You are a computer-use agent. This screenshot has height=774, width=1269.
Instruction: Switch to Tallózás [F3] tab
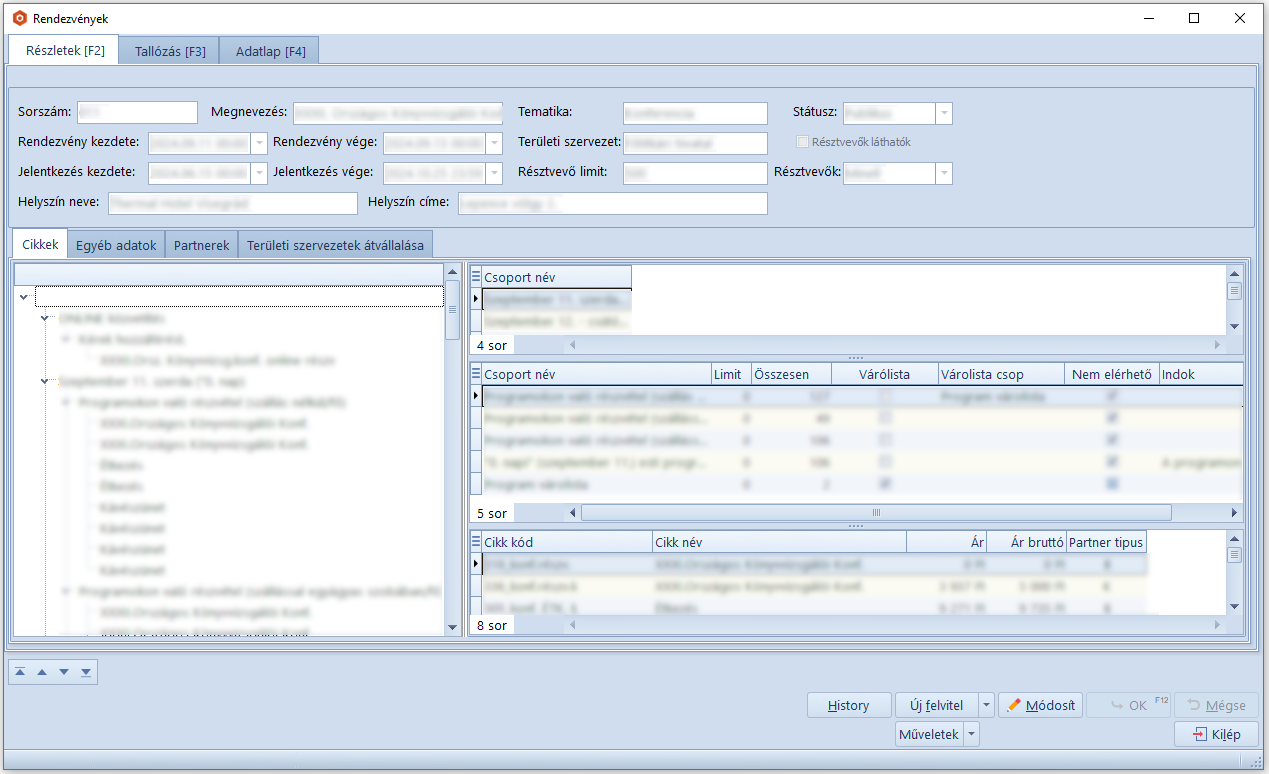pos(169,51)
